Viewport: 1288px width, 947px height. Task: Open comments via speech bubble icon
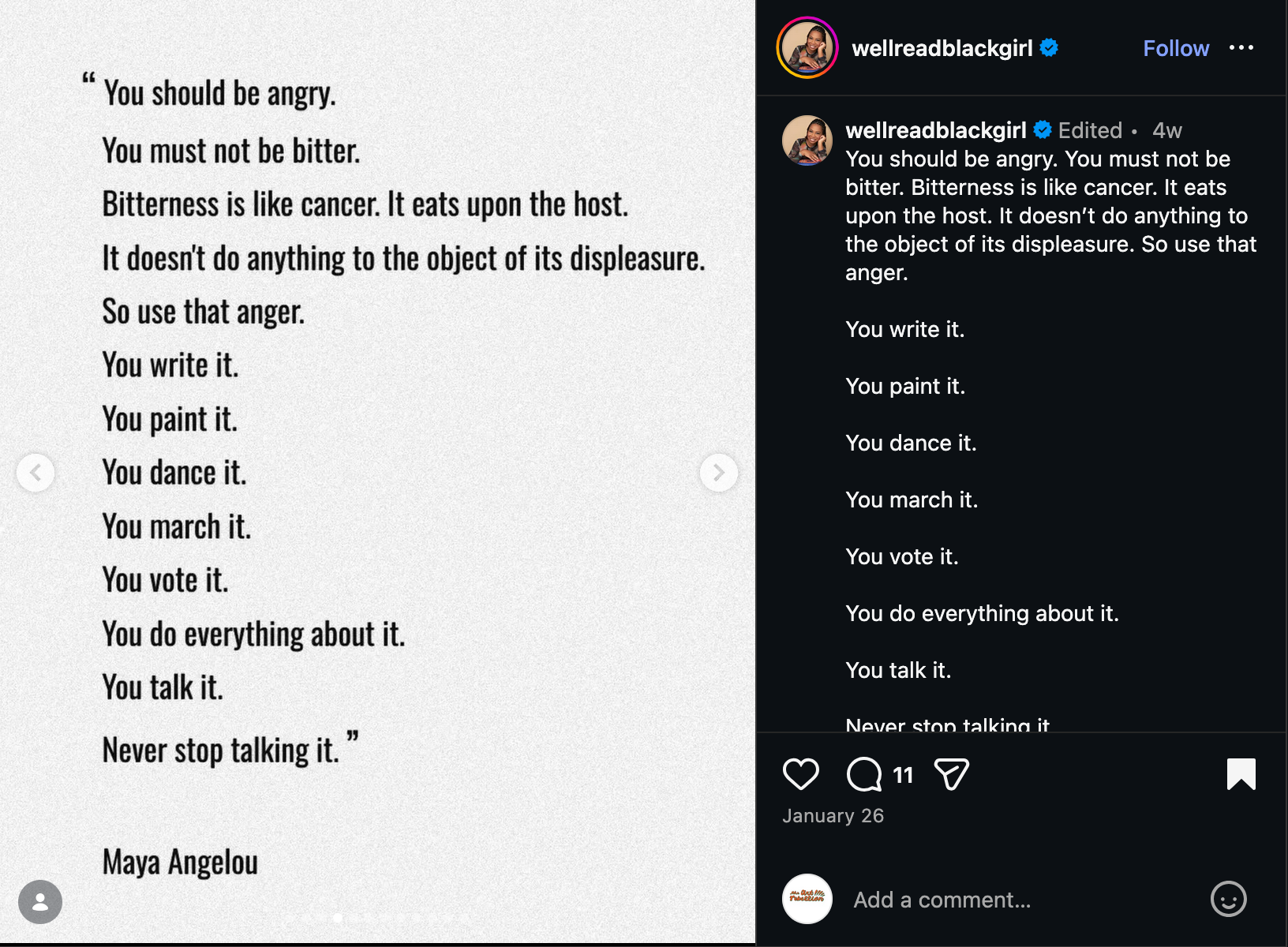pyautogui.click(x=864, y=774)
